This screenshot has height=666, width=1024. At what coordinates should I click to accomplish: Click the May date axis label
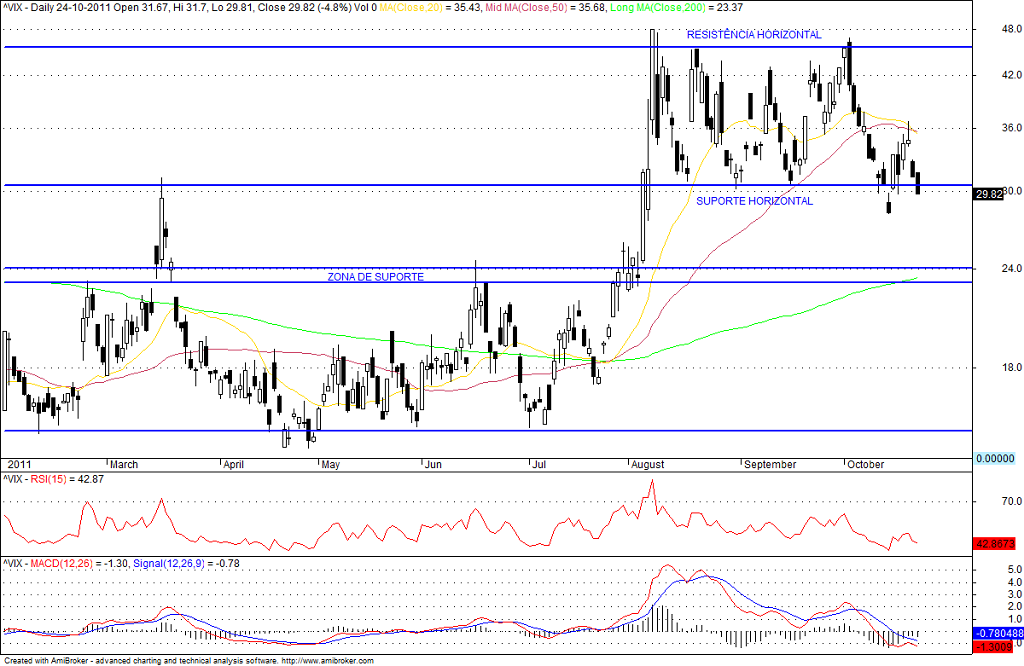tap(330, 464)
